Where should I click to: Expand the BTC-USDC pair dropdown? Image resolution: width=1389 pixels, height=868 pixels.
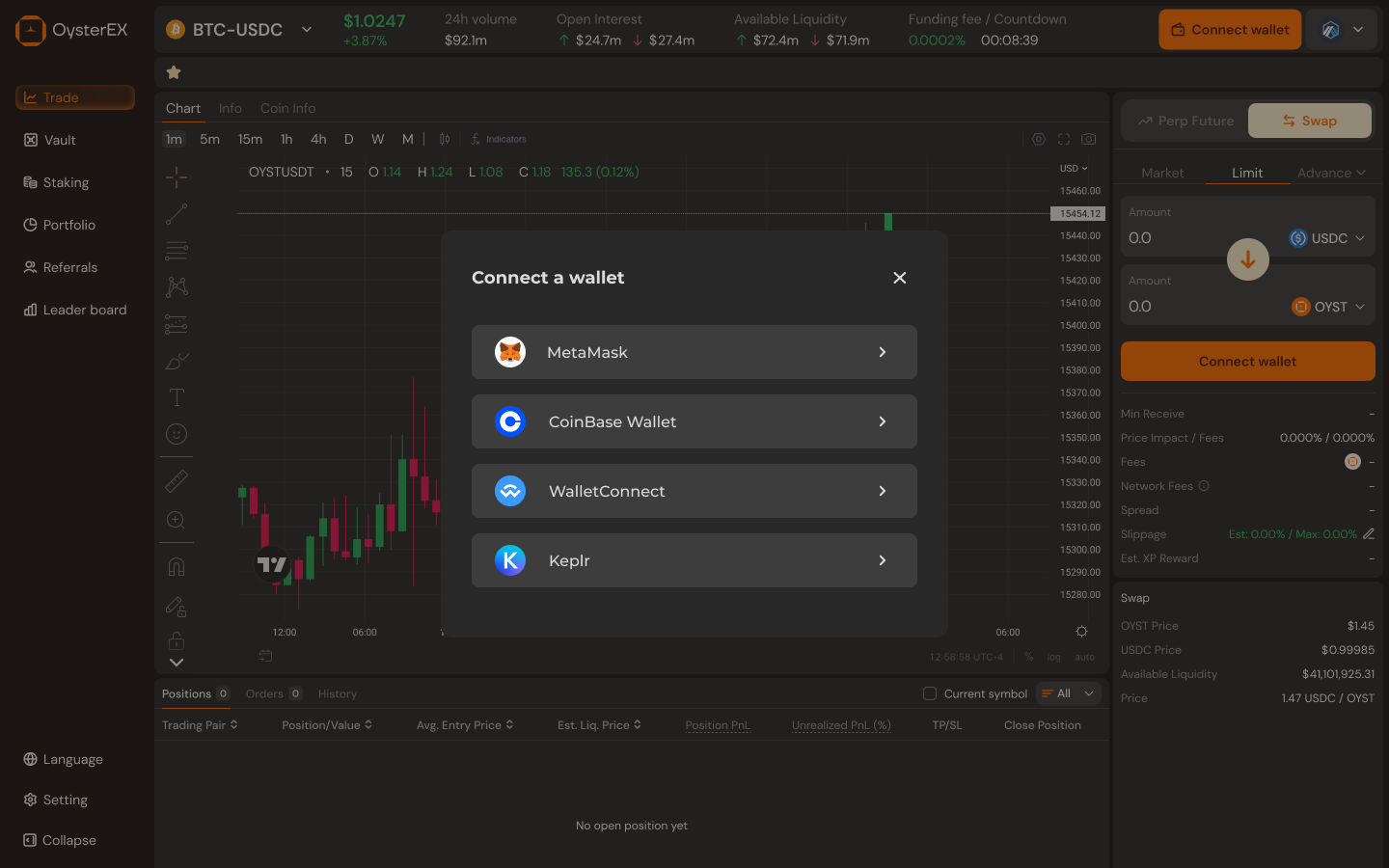307,30
